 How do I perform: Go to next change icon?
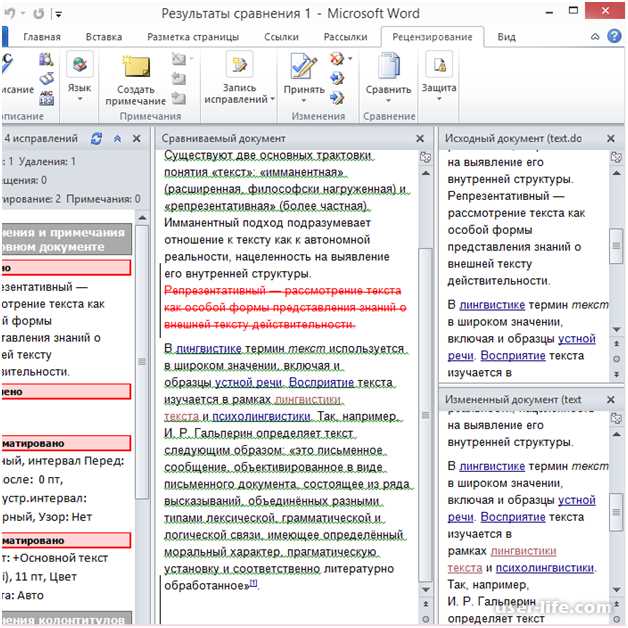coord(337,98)
